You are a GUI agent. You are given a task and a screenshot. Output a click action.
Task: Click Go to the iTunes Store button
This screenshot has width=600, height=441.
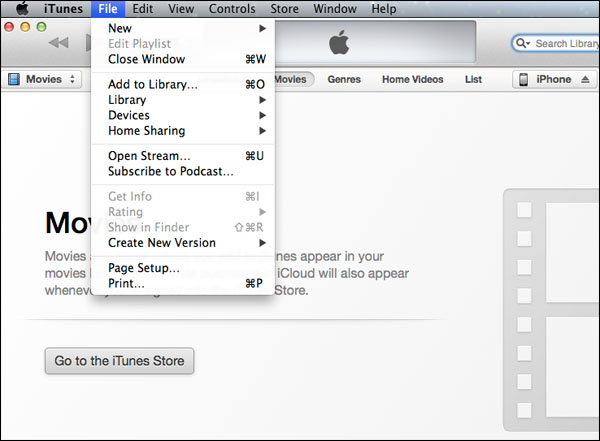(x=119, y=361)
